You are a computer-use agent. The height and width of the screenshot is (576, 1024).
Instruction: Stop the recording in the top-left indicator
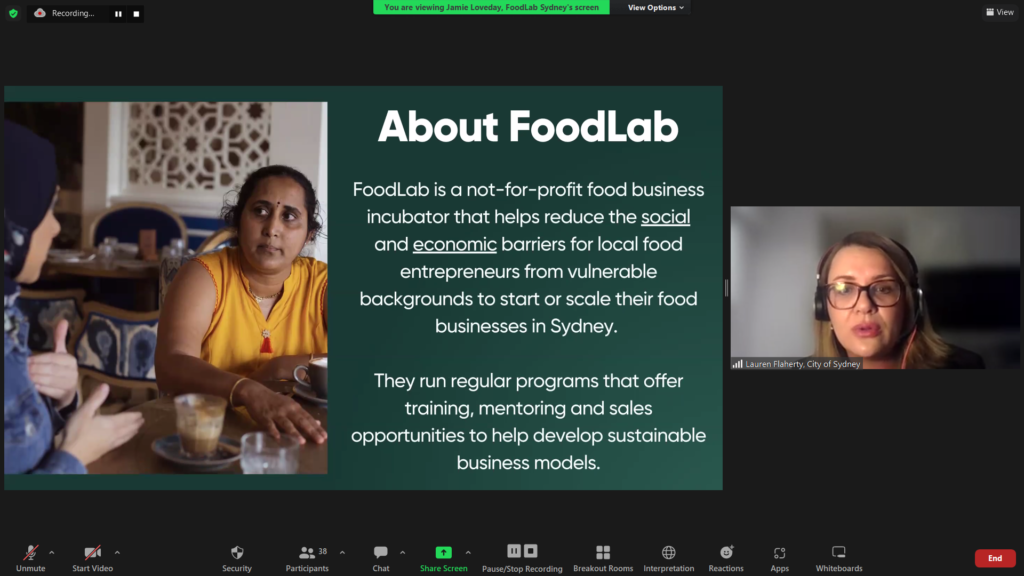click(136, 13)
